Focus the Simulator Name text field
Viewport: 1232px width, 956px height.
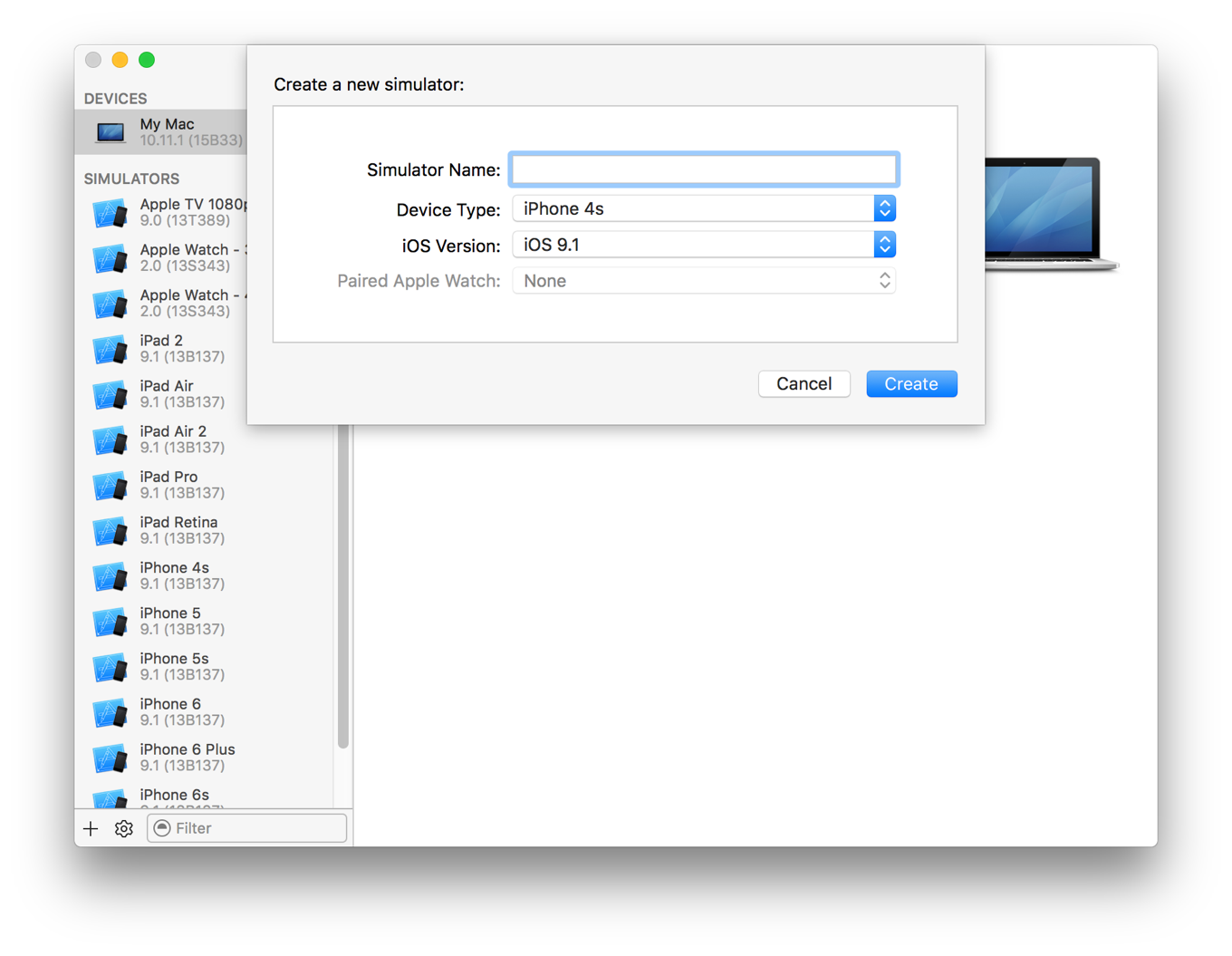click(x=703, y=169)
